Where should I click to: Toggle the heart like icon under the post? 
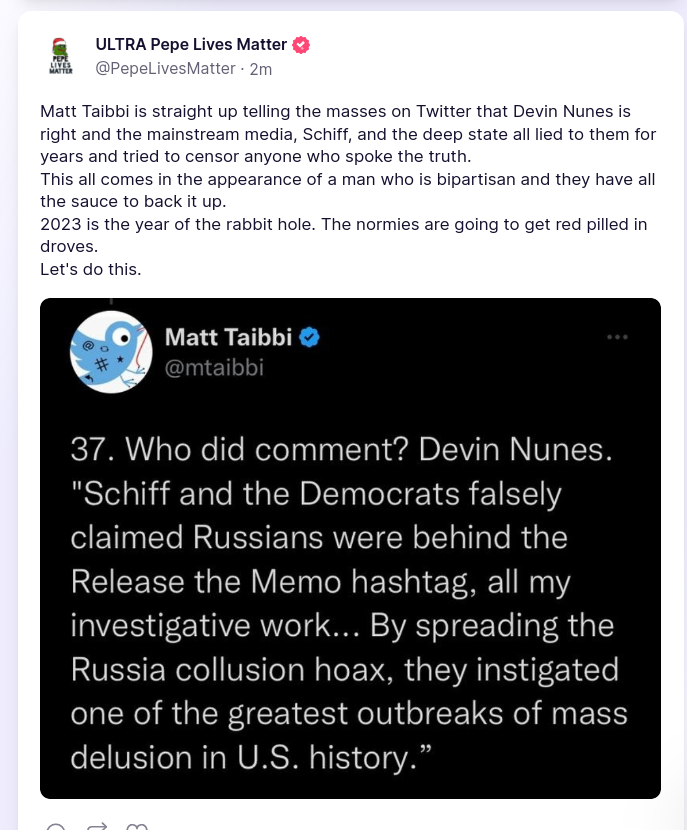tap(138, 828)
